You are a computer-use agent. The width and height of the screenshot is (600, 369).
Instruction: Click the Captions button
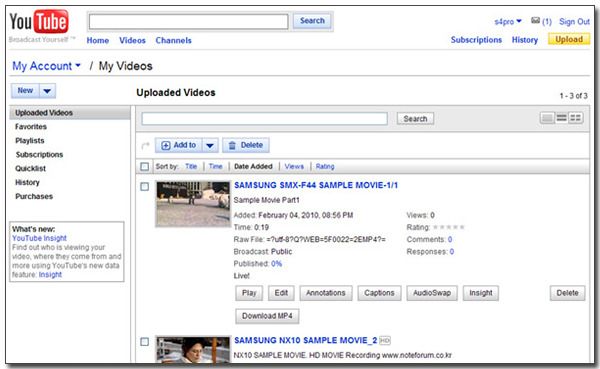click(x=379, y=293)
